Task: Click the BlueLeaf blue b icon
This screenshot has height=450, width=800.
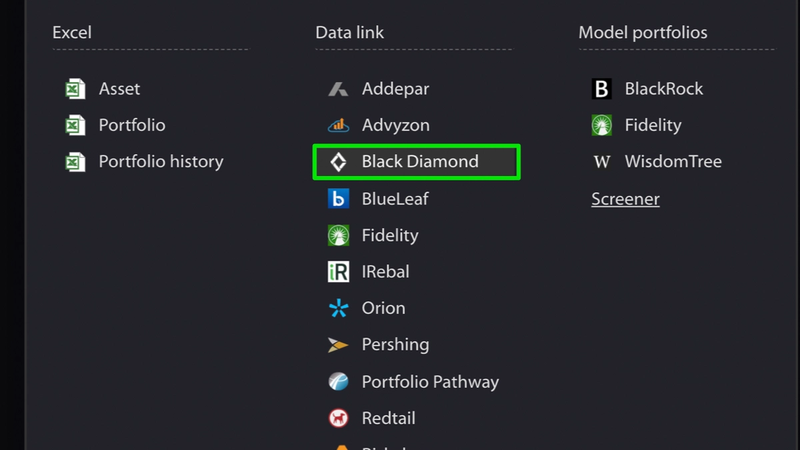Action: (338, 198)
